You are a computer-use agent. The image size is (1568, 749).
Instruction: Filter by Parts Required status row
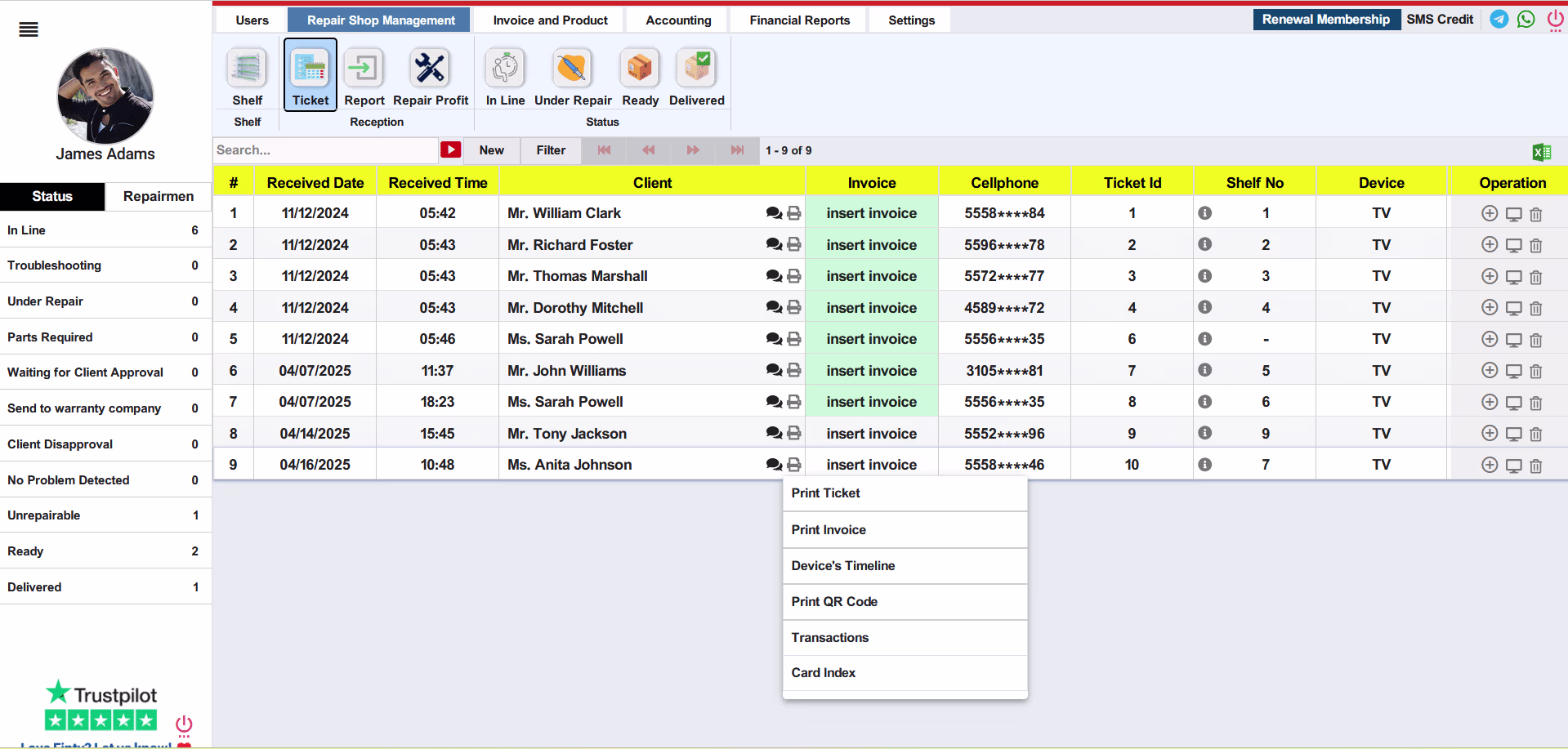coord(105,337)
